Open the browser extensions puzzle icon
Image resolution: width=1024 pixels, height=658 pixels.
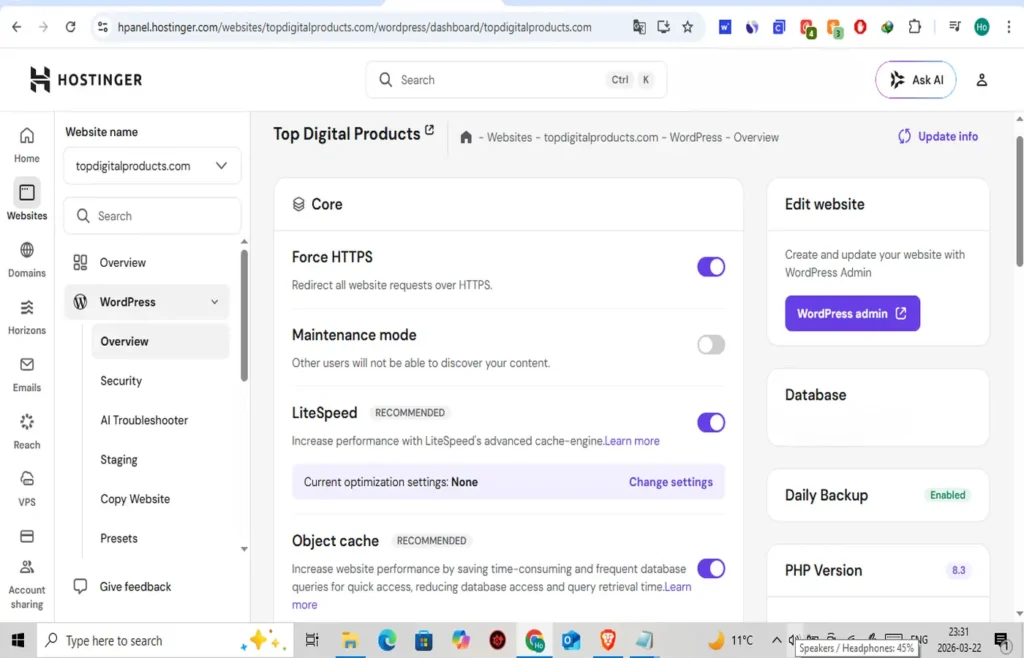click(x=914, y=27)
